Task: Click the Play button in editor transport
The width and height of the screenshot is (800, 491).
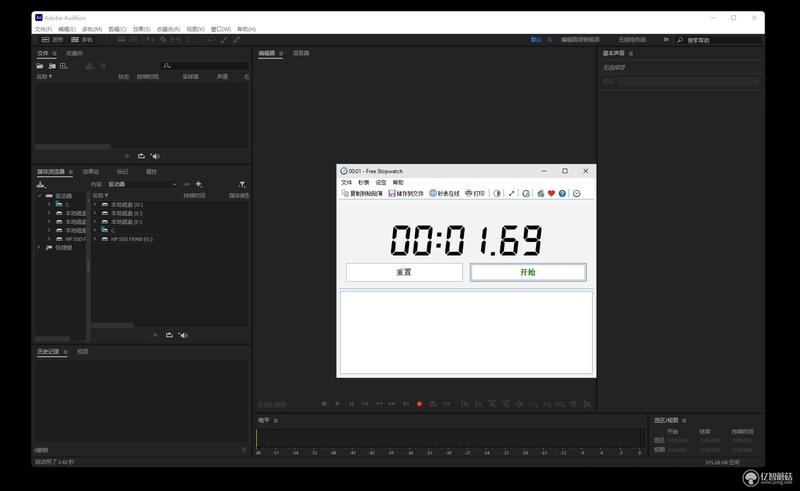Action: 337,404
